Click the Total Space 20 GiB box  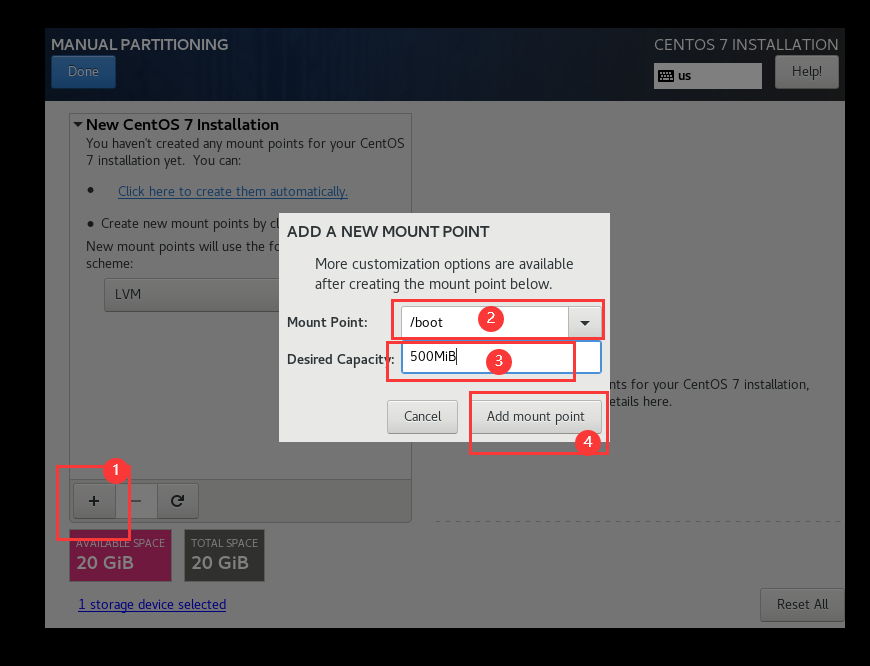(224, 555)
